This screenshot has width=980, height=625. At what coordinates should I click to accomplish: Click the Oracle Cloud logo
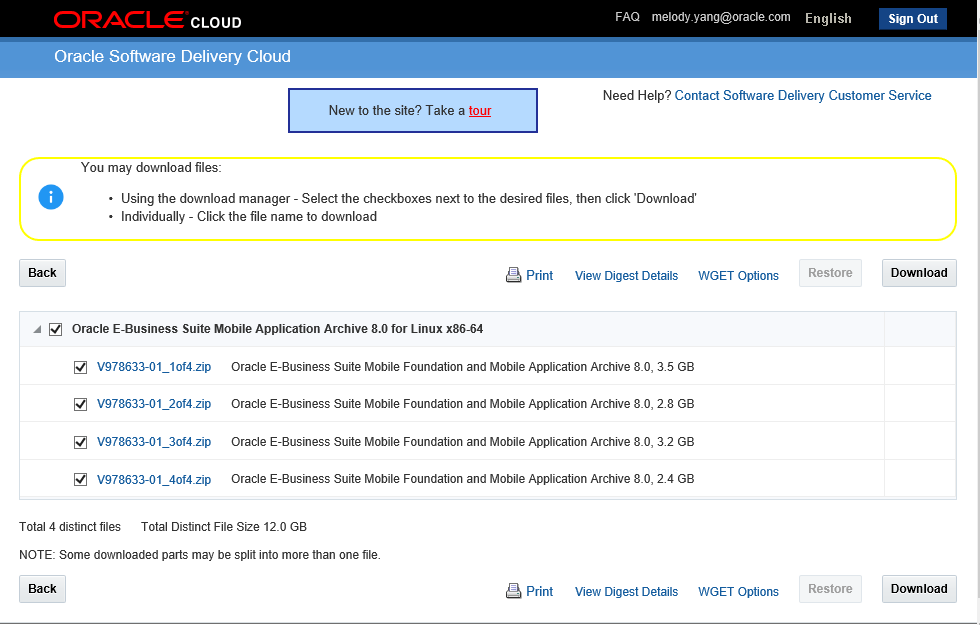pyautogui.click(x=148, y=20)
